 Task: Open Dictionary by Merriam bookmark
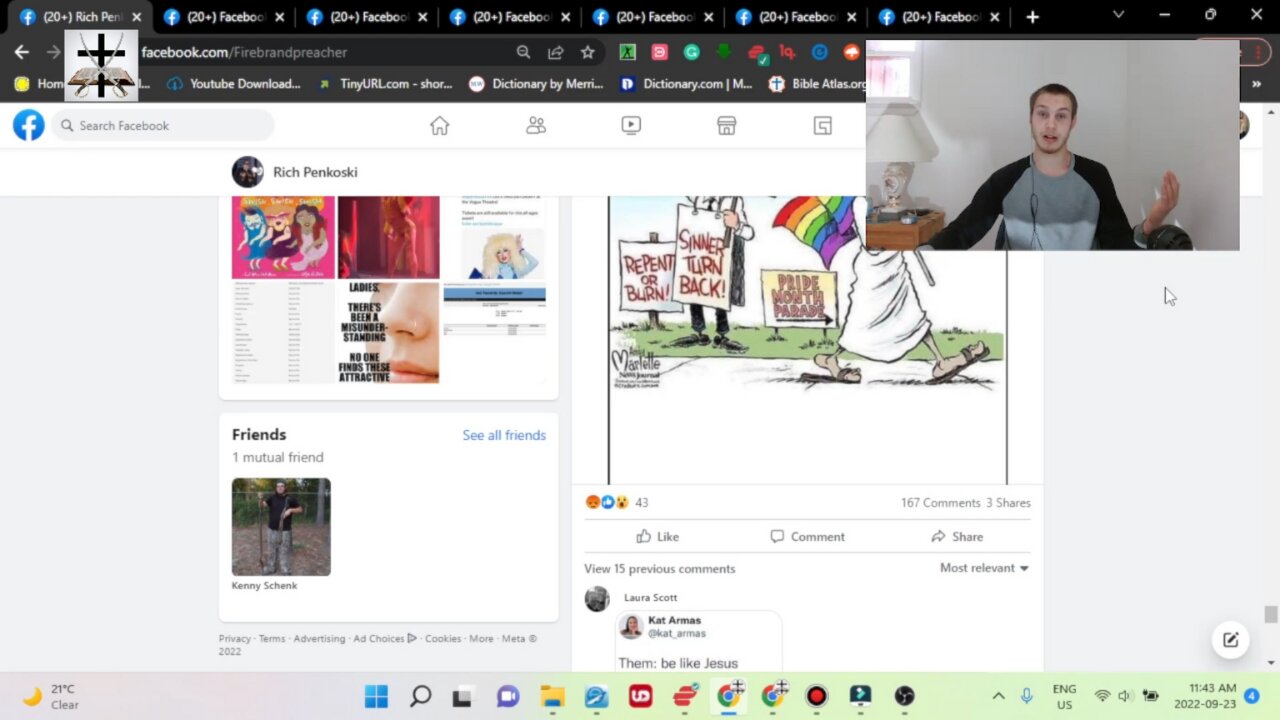[536, 84]
